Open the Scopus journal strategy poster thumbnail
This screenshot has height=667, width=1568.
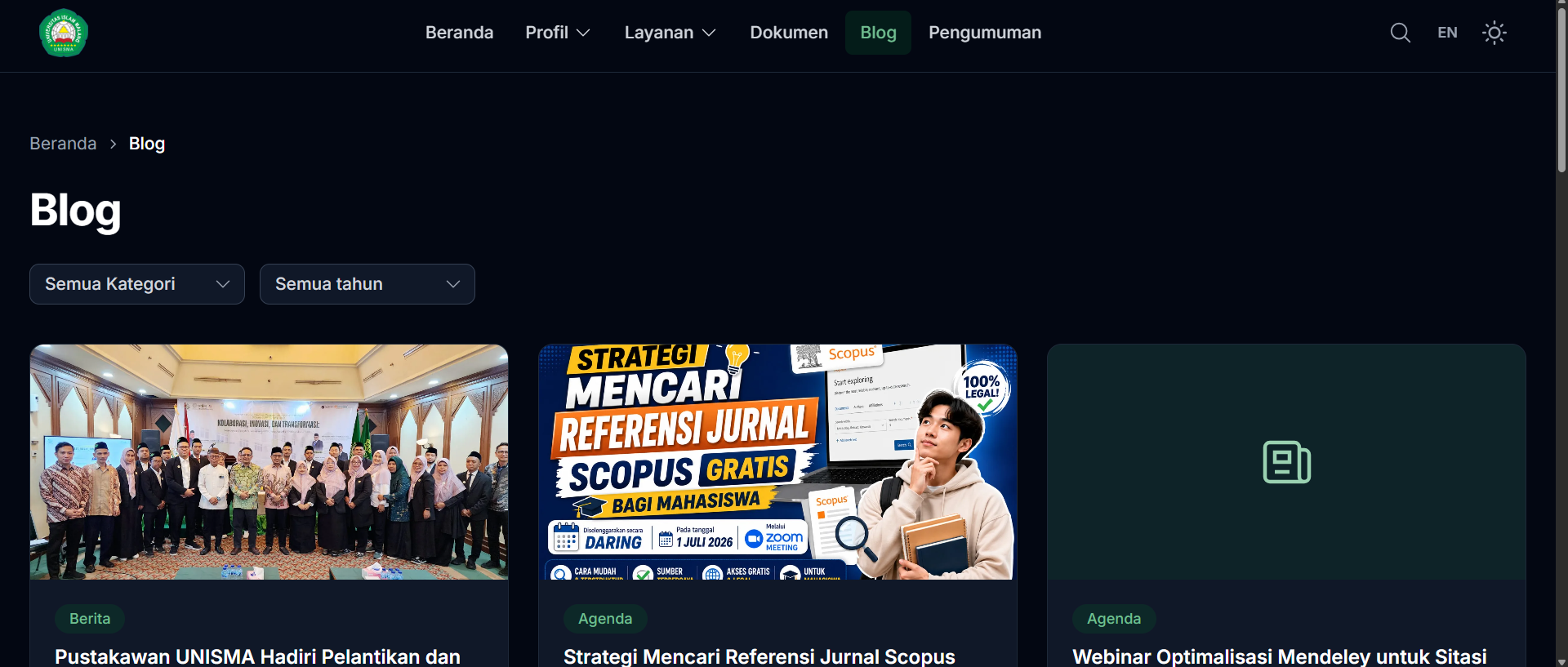(x=777, y=462)
